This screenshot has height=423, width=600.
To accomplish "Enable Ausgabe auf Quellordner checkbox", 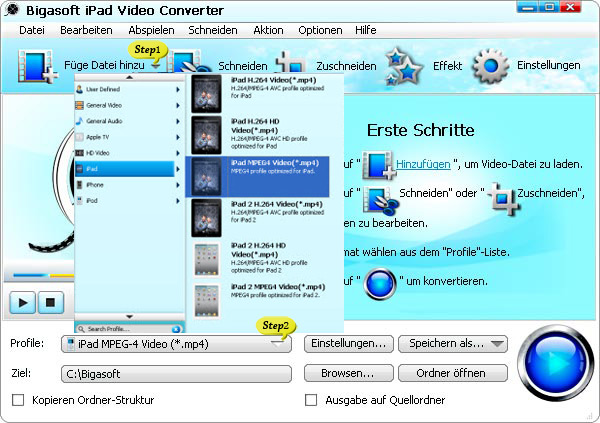I will (311, 400).
